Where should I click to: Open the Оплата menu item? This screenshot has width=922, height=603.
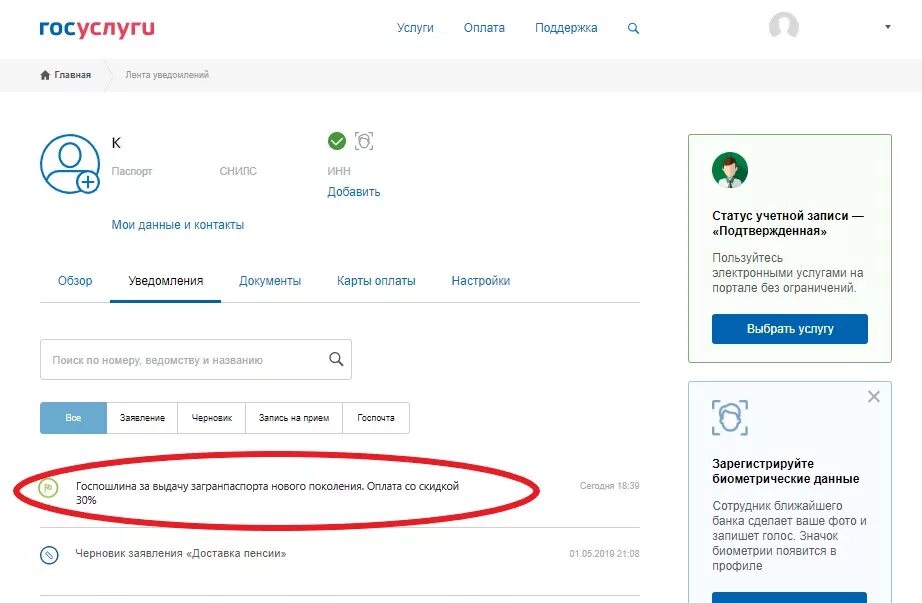coord(484,28)
